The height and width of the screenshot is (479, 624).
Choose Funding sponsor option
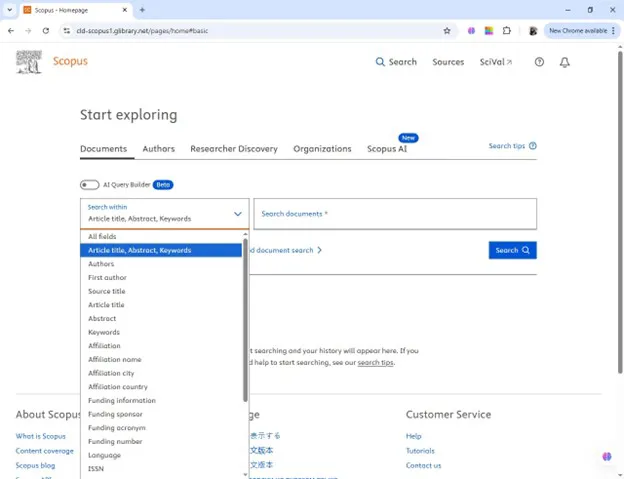pos(161,414)
